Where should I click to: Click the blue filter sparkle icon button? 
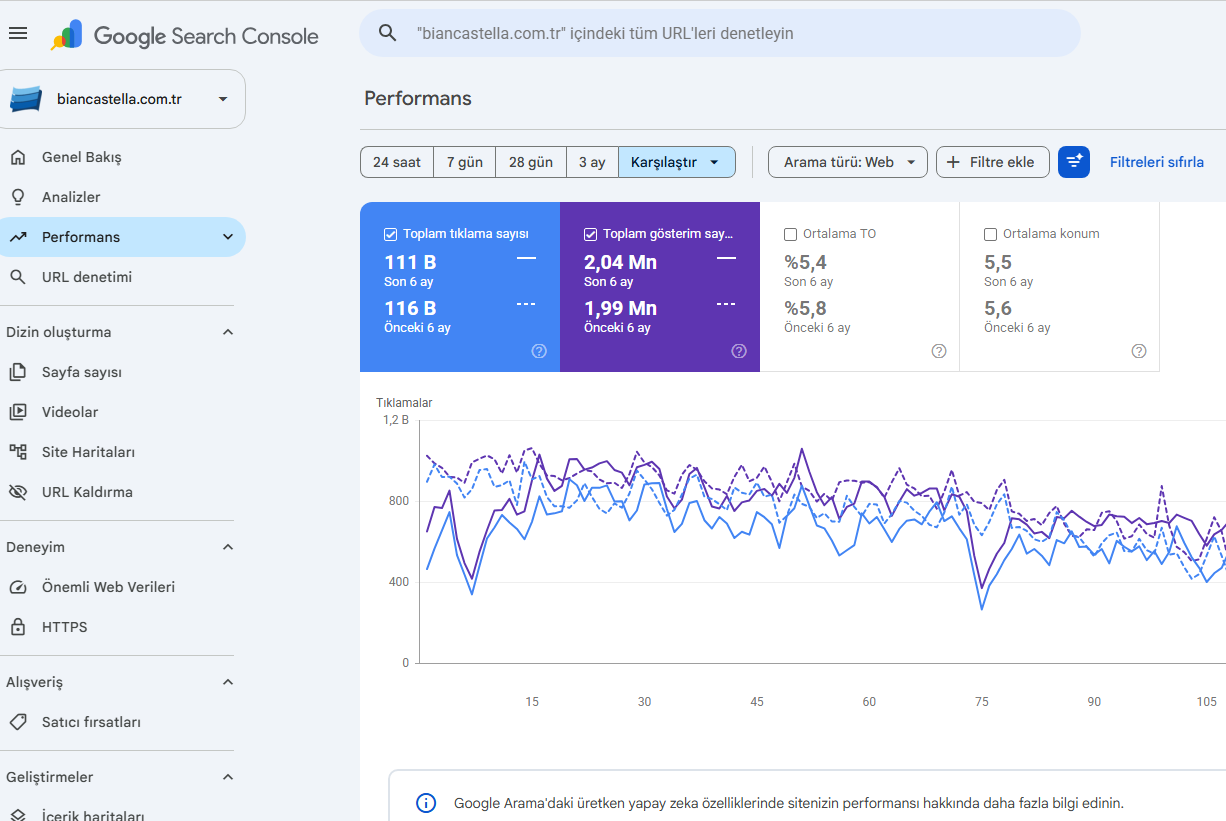click(x=1074, y=162)
